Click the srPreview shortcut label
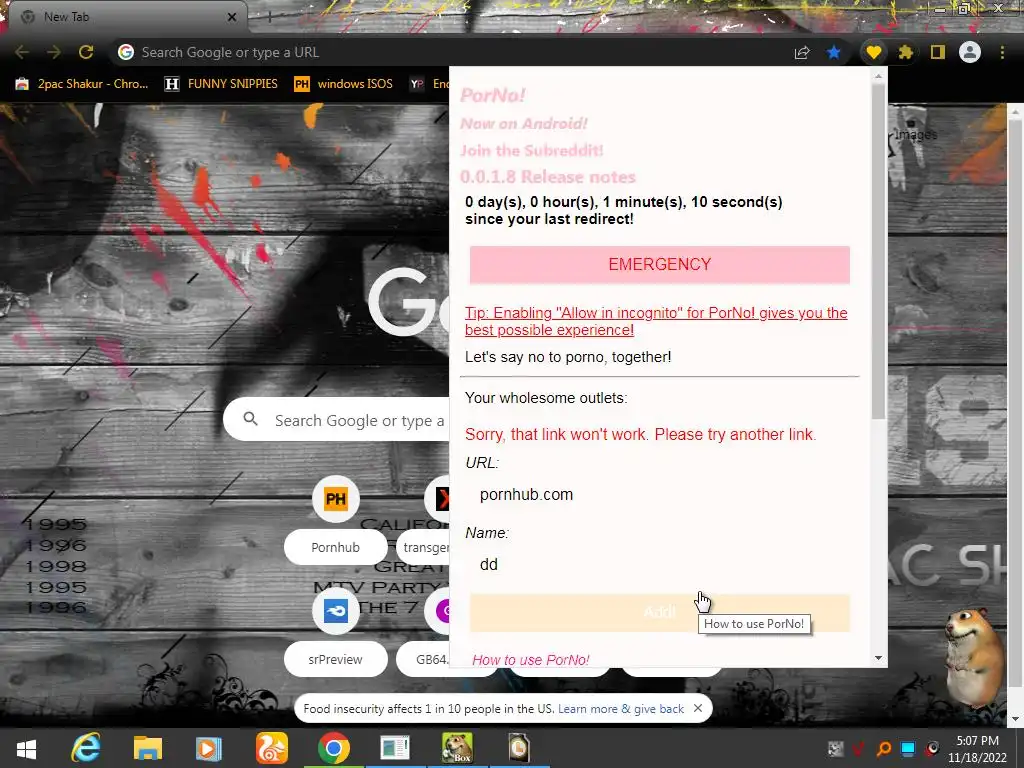 [x=336, y=660]
